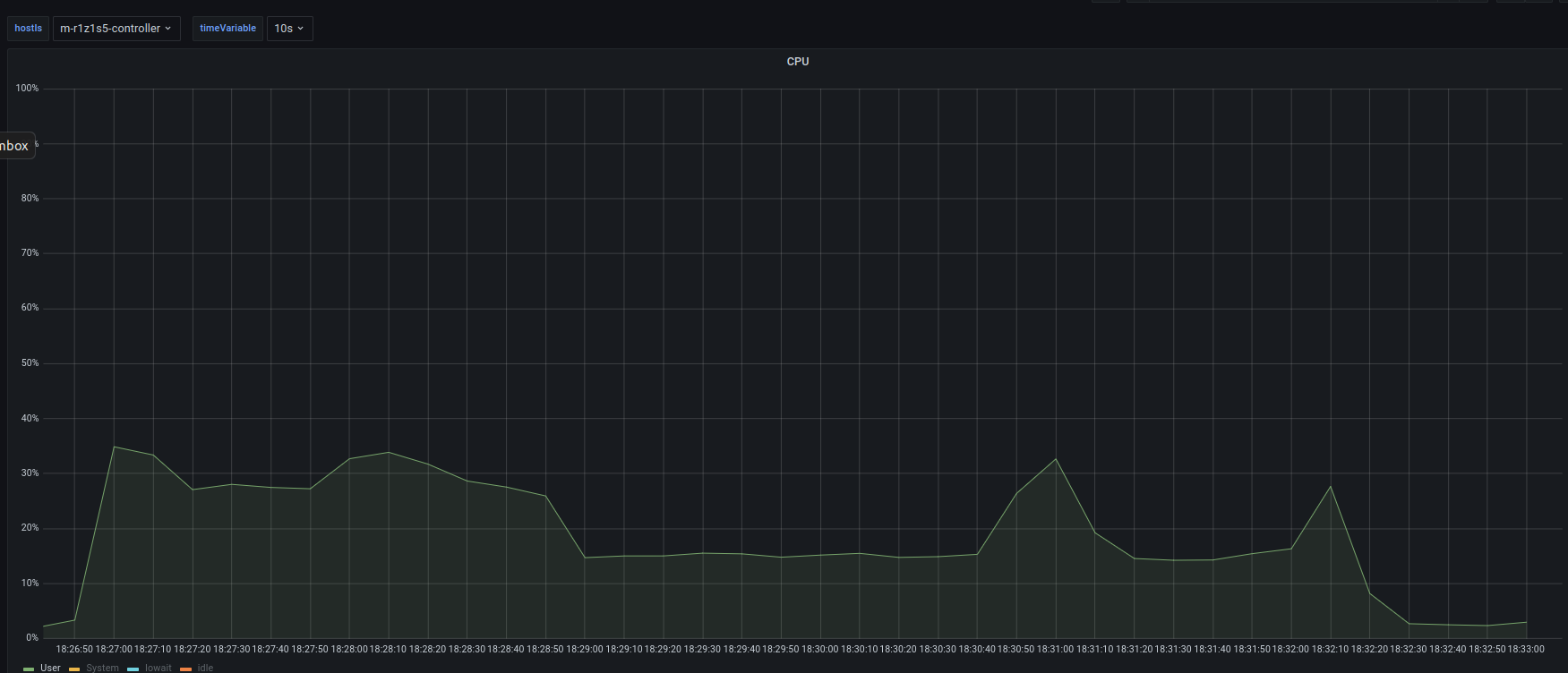Select the CPU spike at 18:31:00

coord(1056,459)
